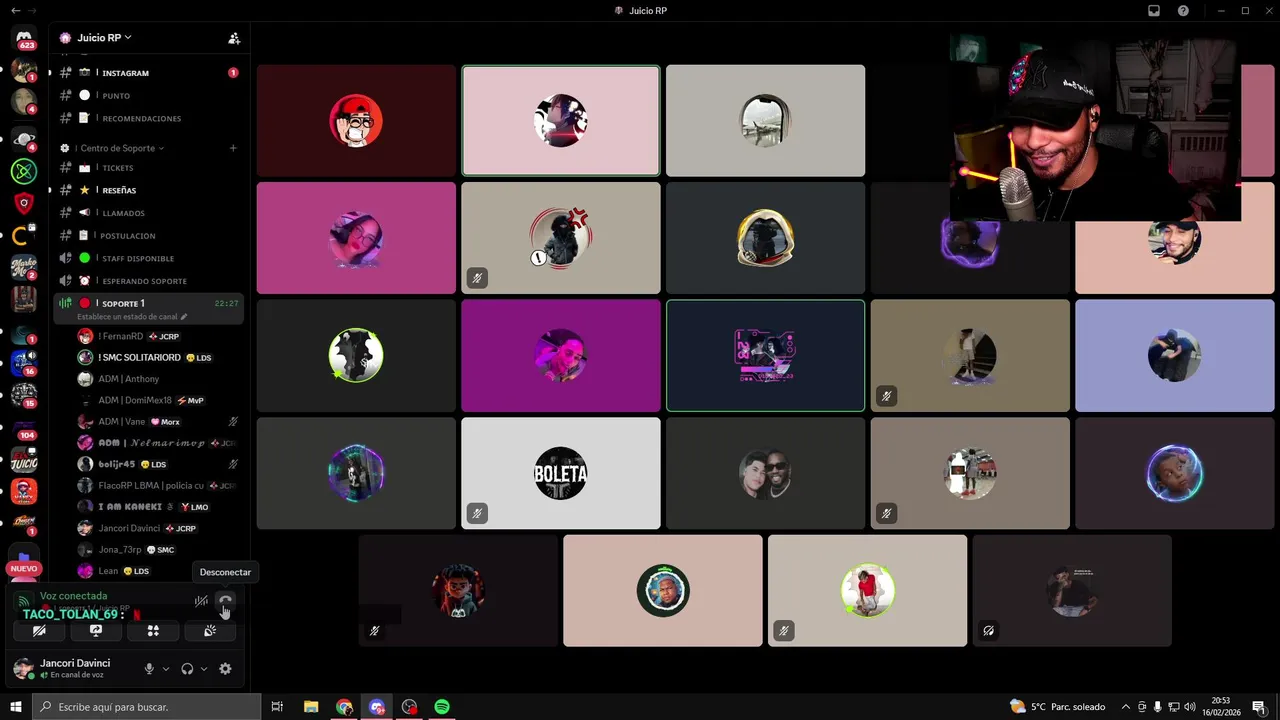Open the red shield server icon

(24, 204)
